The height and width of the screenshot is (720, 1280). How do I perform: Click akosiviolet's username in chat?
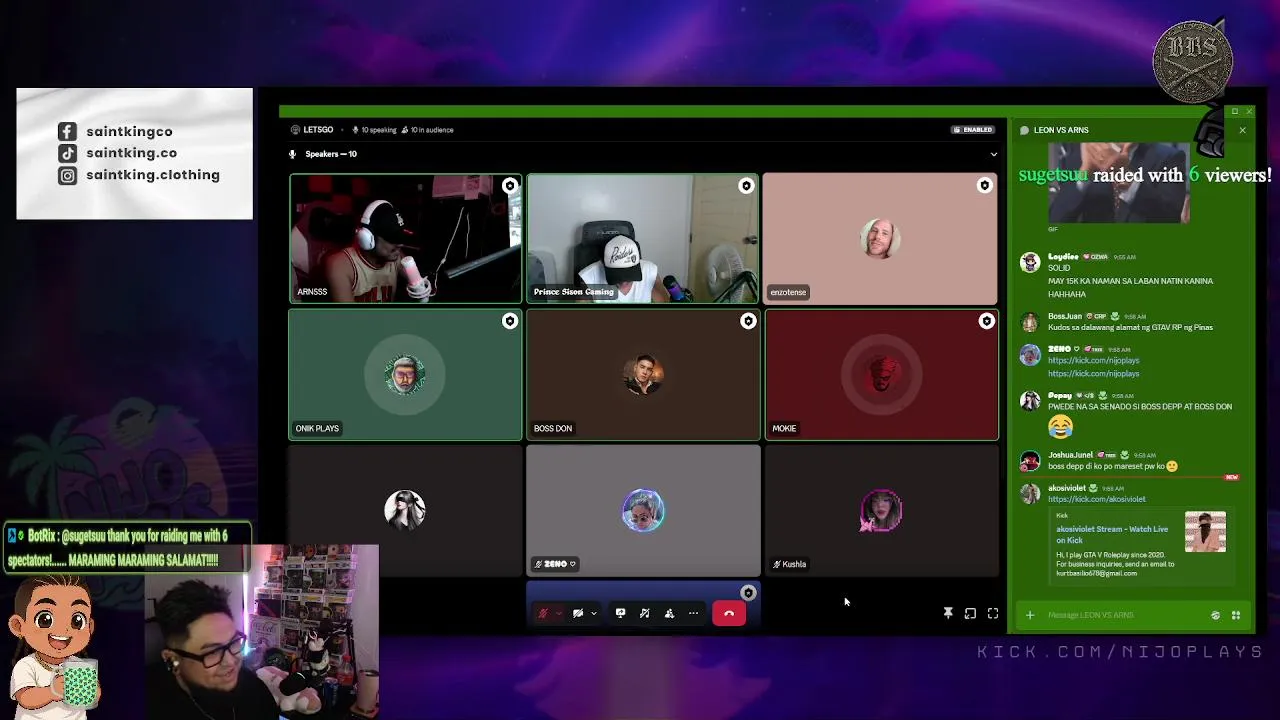pos(1067,488)
